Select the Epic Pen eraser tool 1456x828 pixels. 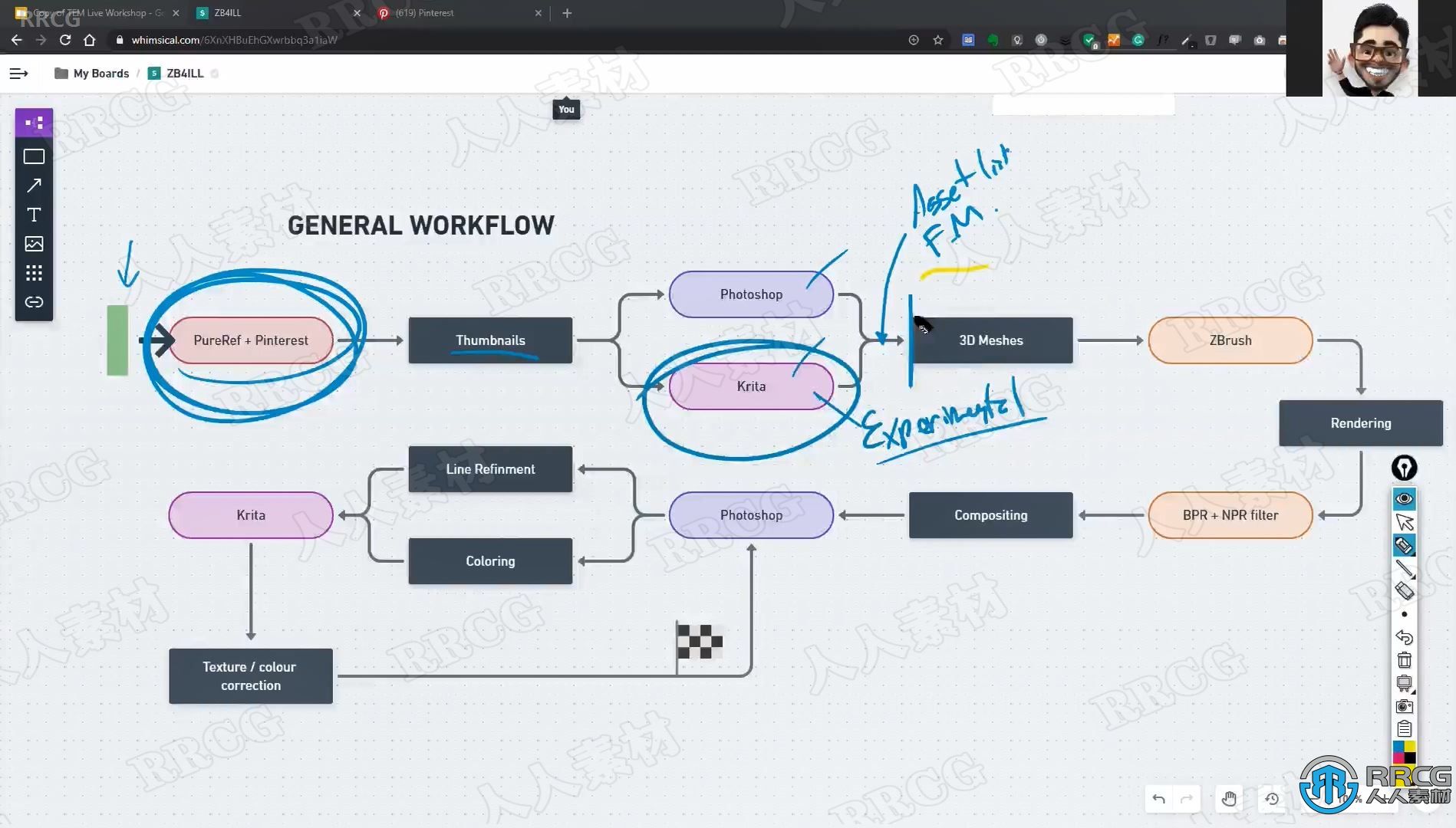point(1404,591)
